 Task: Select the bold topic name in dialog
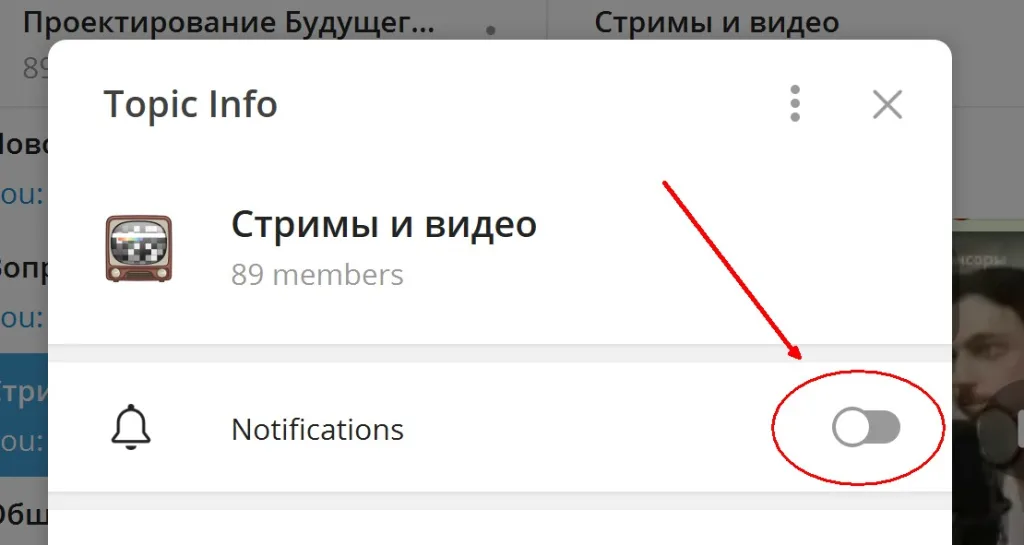(x=384, y=225)
